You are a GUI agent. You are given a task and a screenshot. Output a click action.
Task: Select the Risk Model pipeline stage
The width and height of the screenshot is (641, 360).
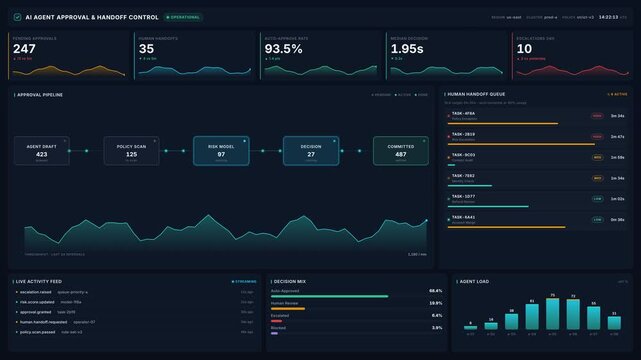[221, 151]
